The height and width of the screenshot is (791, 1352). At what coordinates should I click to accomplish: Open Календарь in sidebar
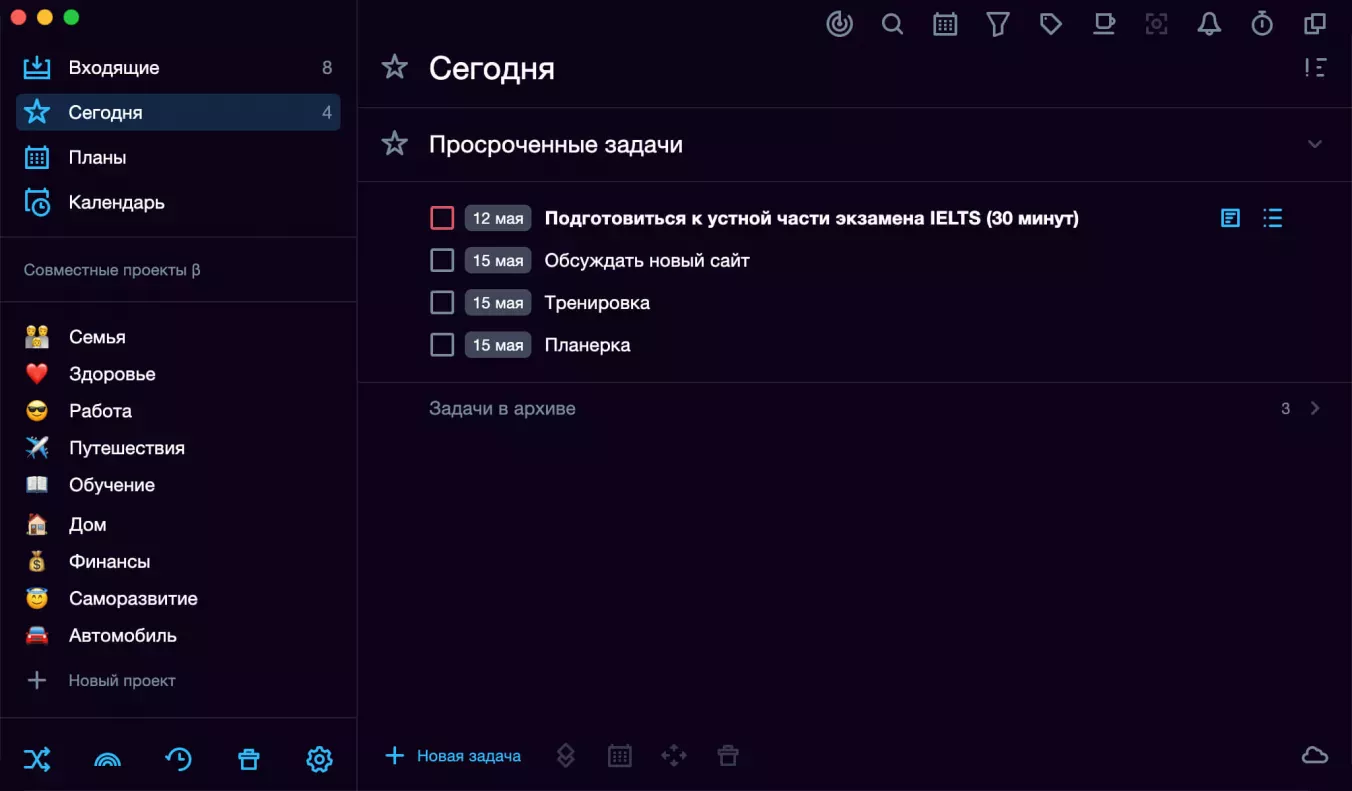(x=178, y=202)
